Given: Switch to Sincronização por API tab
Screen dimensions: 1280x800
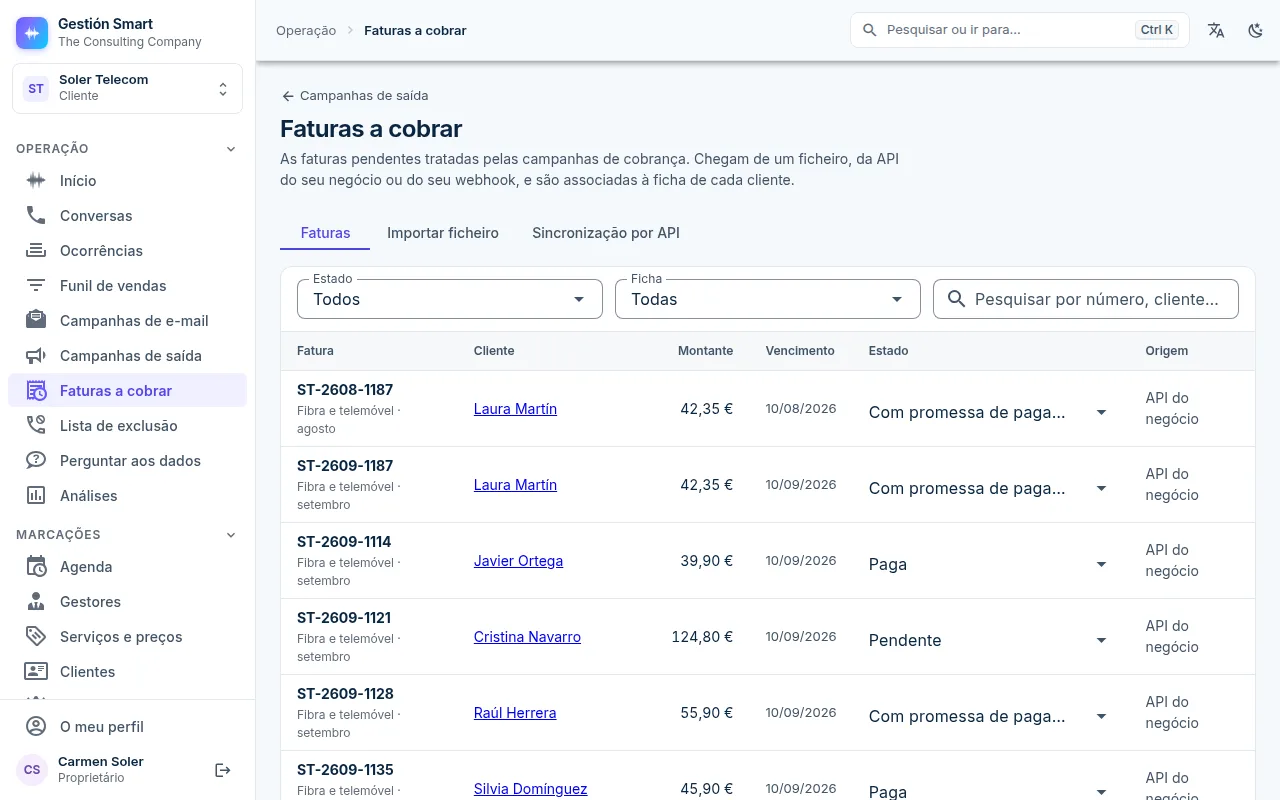Looking at the screenshot, I should pyautogui.click(x=606, y=233).
